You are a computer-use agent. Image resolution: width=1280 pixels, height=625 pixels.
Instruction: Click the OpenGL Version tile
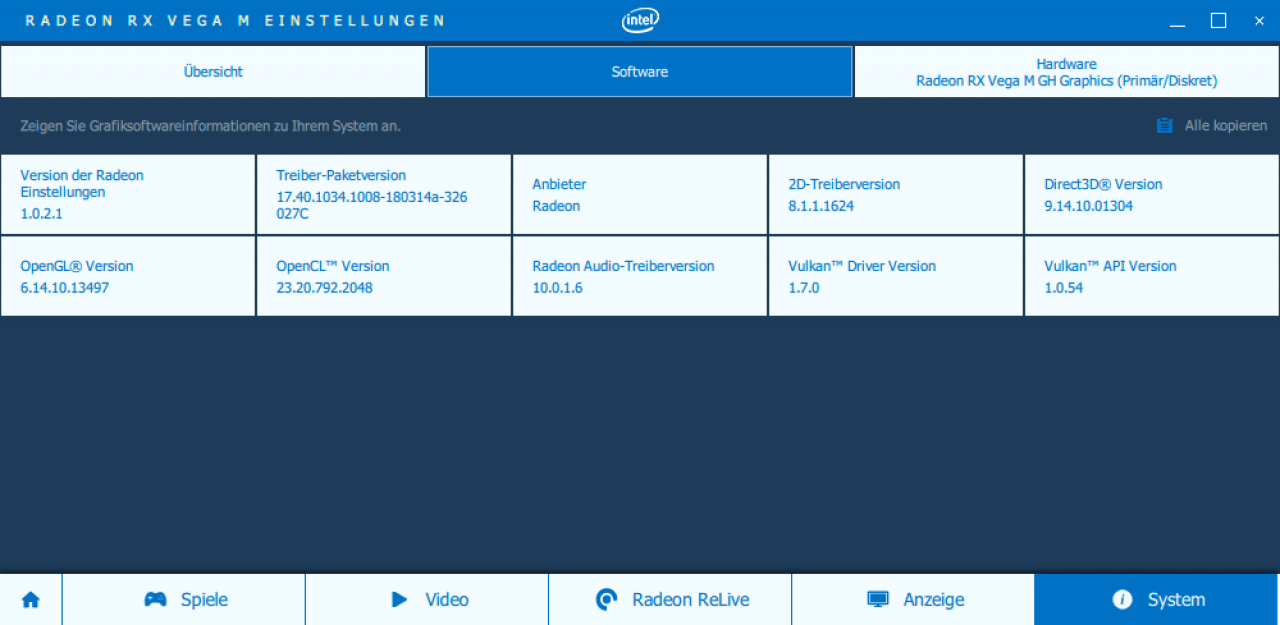pyautogui.click(x=128, y=276)
